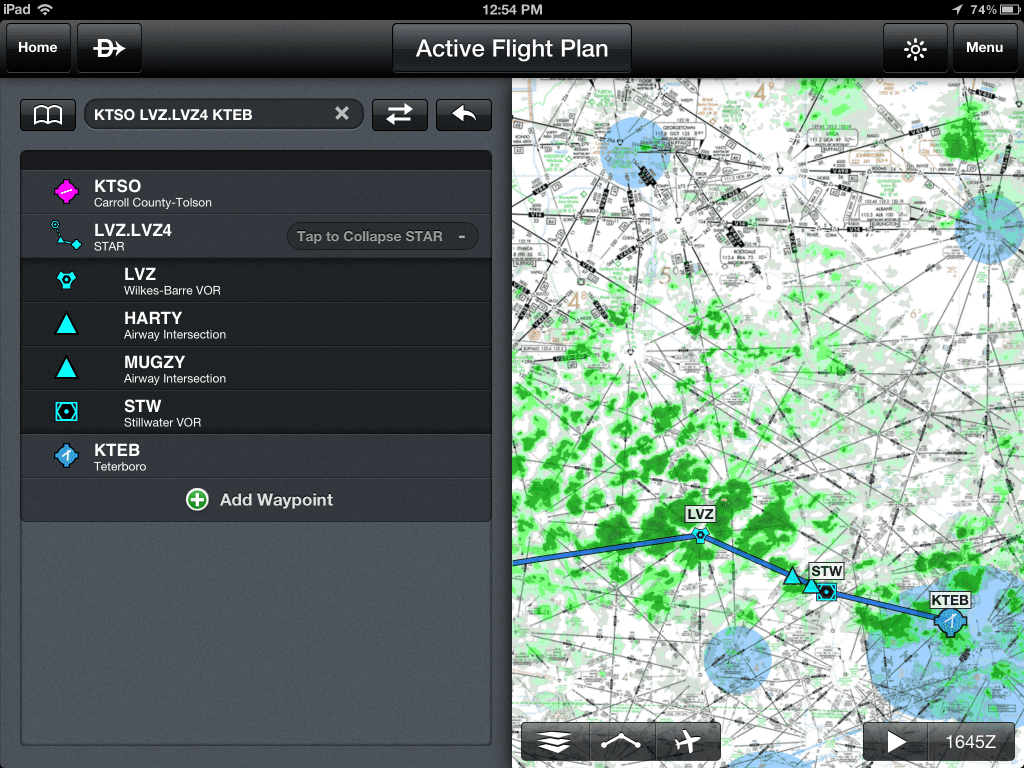1024x768 pixels.
Task: Reverse the route with the swap arrows icon
Action: pyautogui.click(x=399, y=114)
